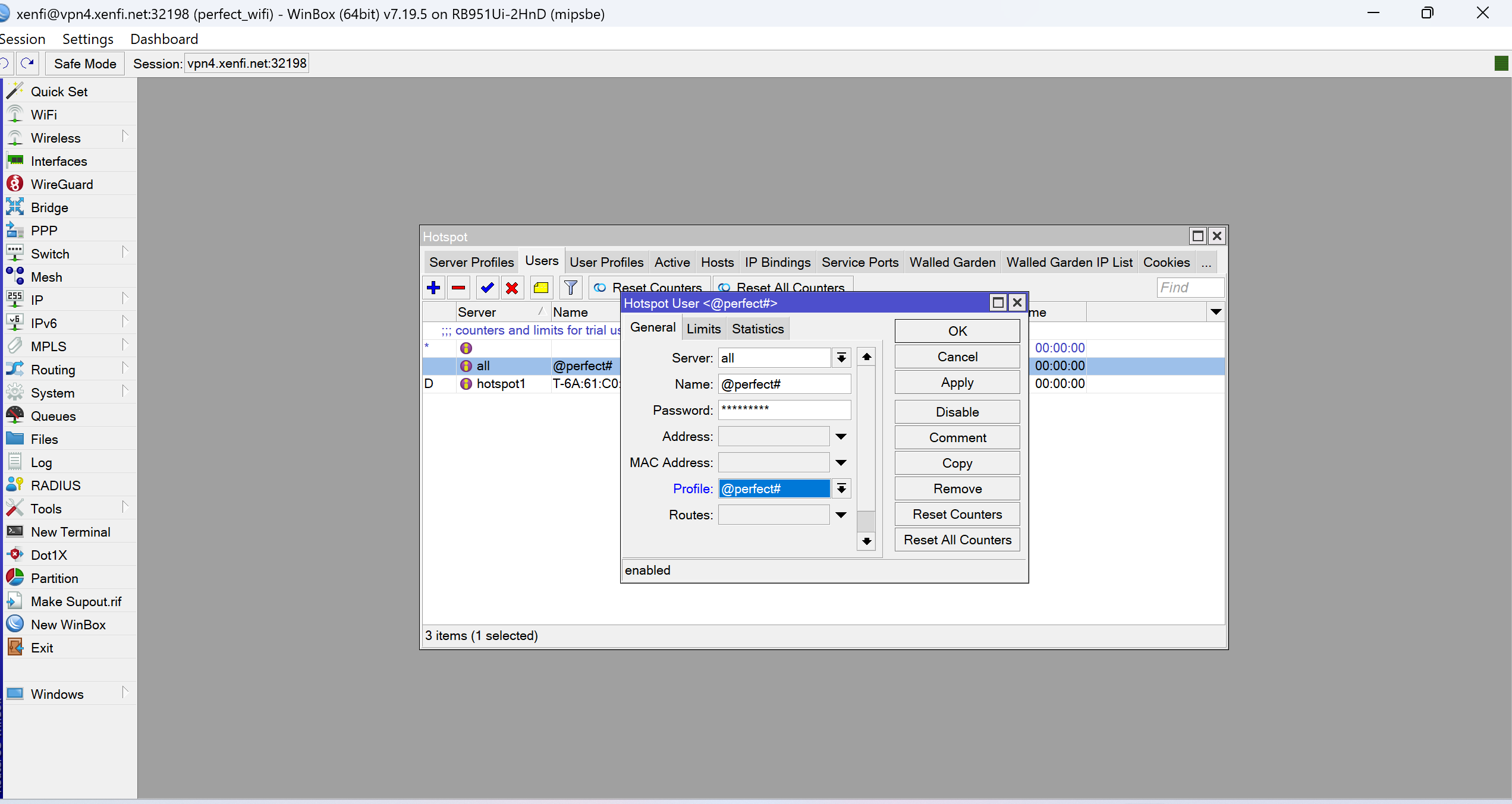Image resolution: width=1512 pixels, height=804 pixels.
Task: Click the Reset All Counters dialog button
Action: (957, 540)
